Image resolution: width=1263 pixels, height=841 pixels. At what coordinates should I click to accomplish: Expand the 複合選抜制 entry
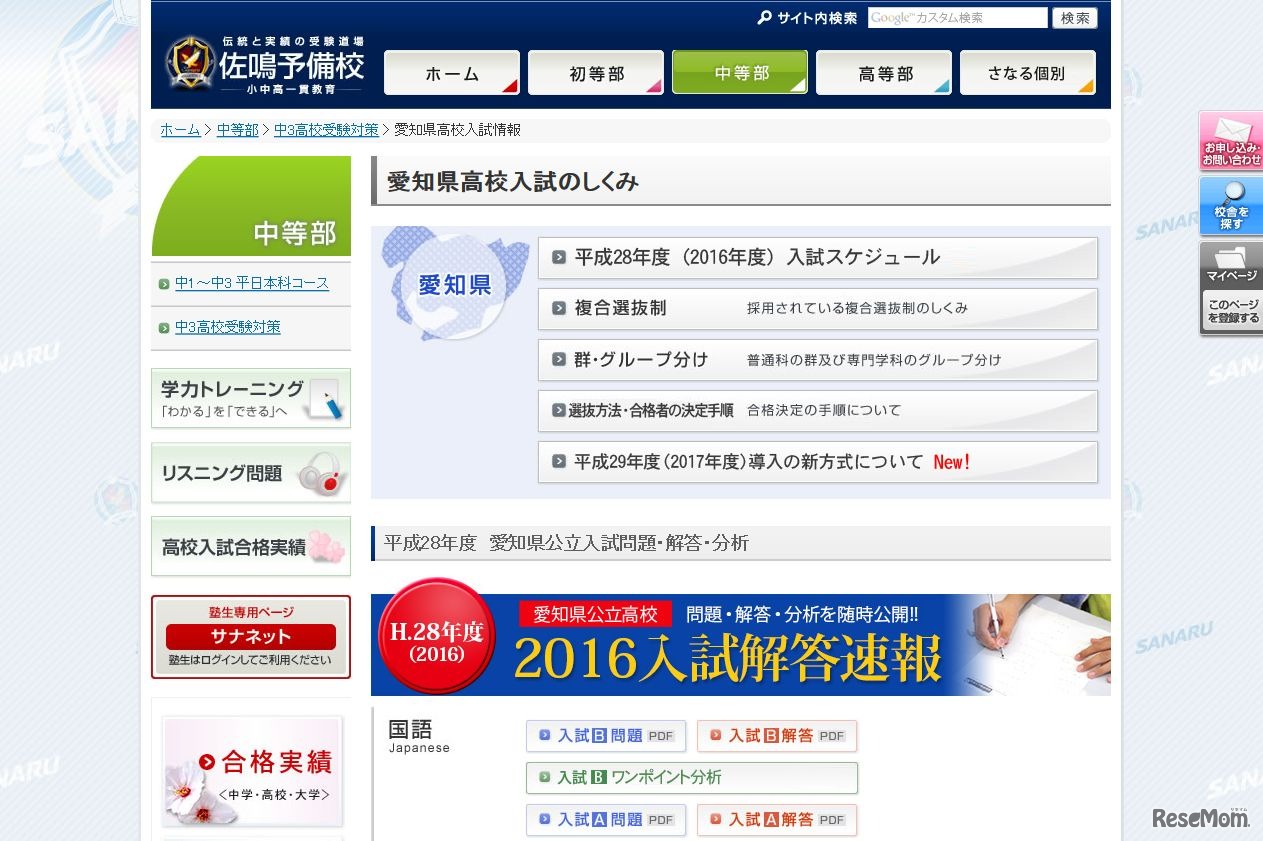817,309
